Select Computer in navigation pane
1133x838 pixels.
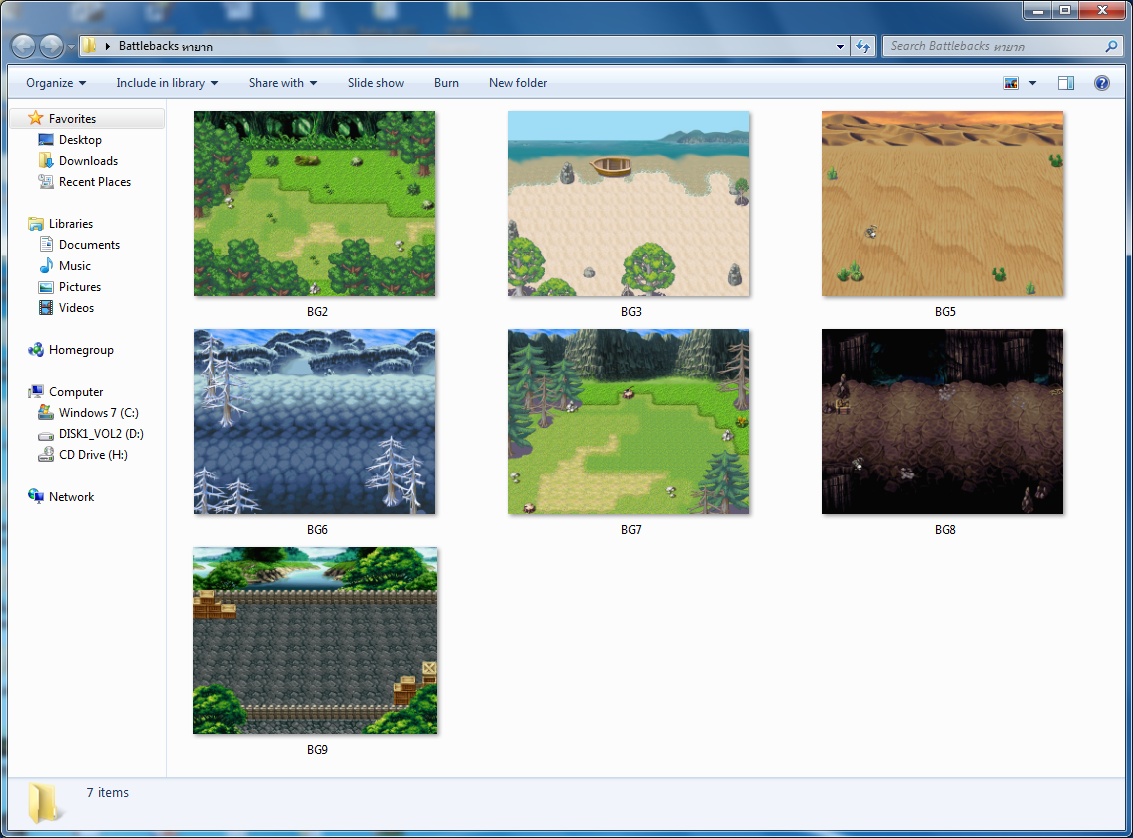tap(76, 392)
